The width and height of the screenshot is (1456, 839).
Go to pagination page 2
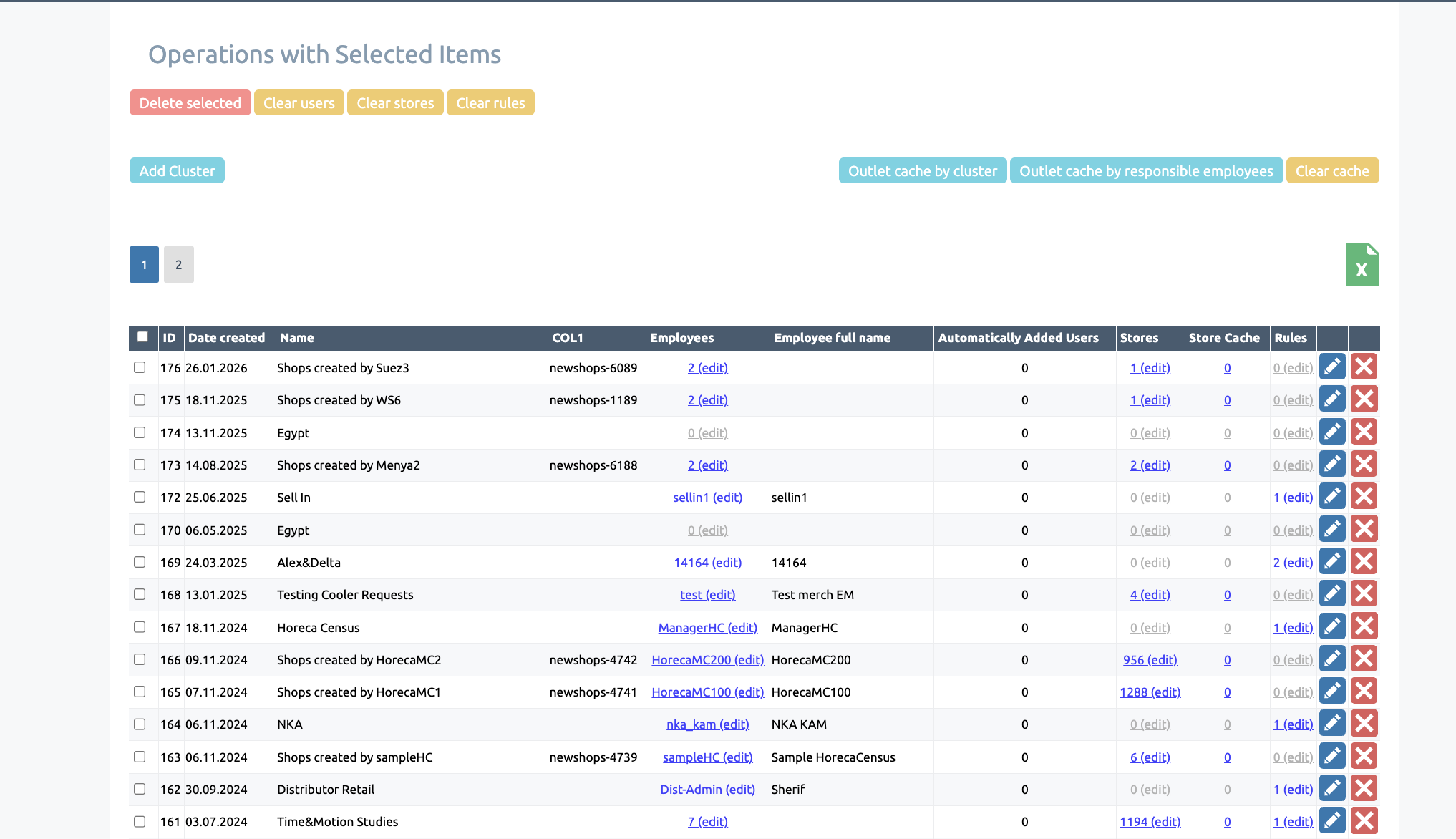(178, 265)
